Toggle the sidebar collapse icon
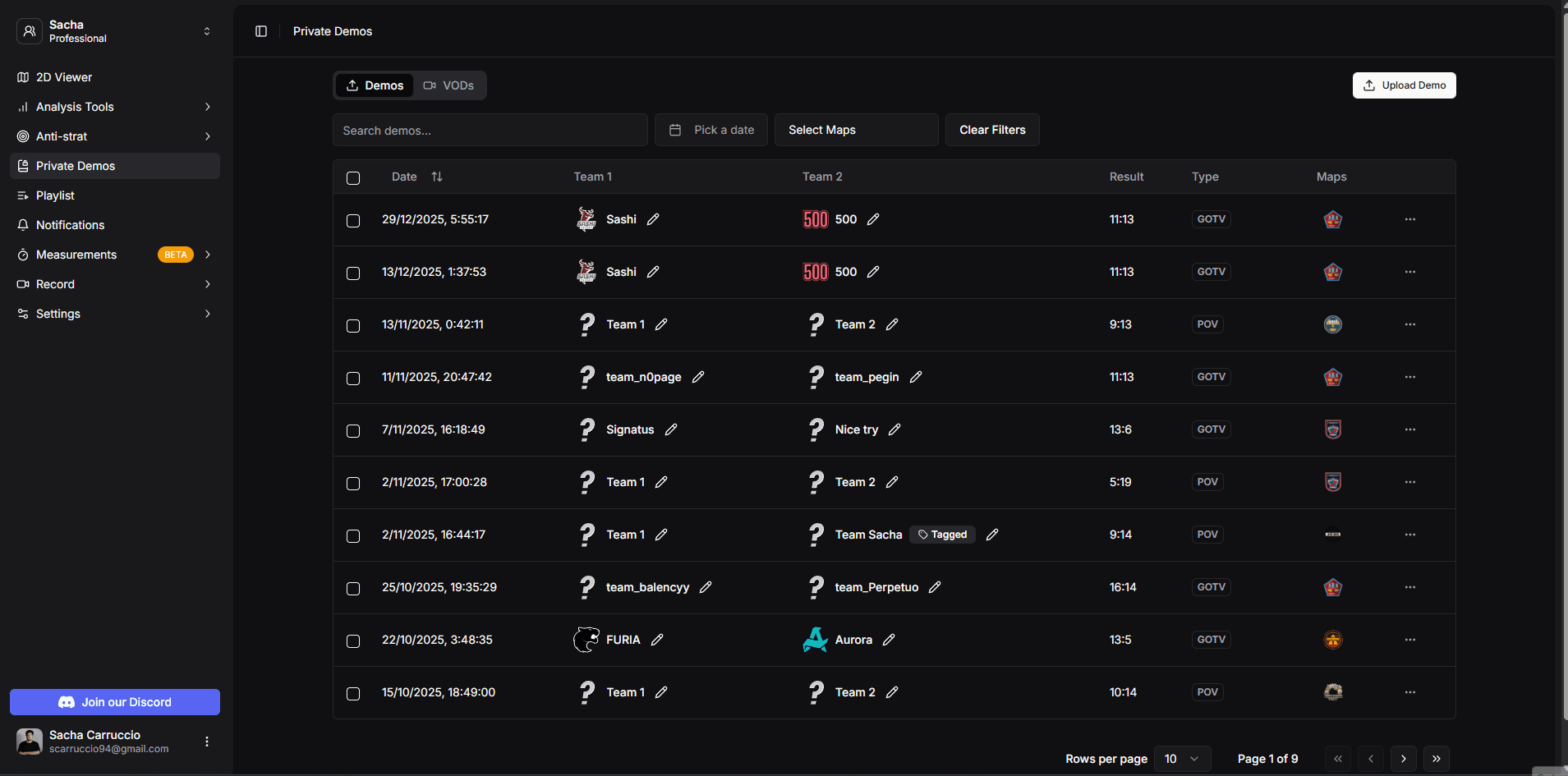 pyautogui.click(x=261, y=31)
